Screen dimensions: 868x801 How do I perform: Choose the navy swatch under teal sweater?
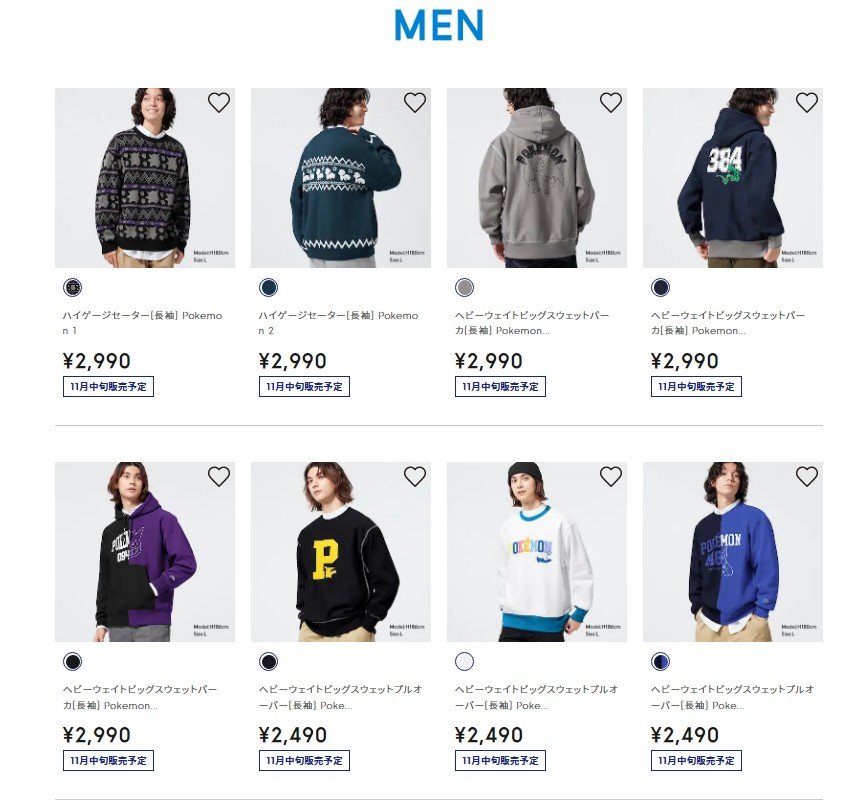268,287
